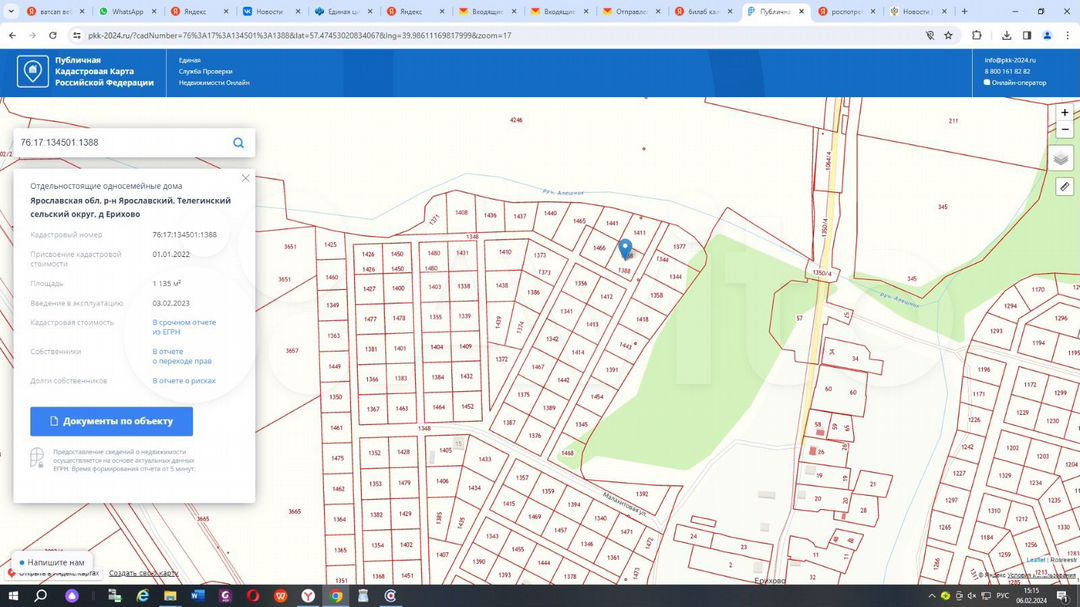Click the Онлайн-оператор link in the header
This screenshot has width=1080, height=607.
pyautogui.click(x=1018, y=83)
